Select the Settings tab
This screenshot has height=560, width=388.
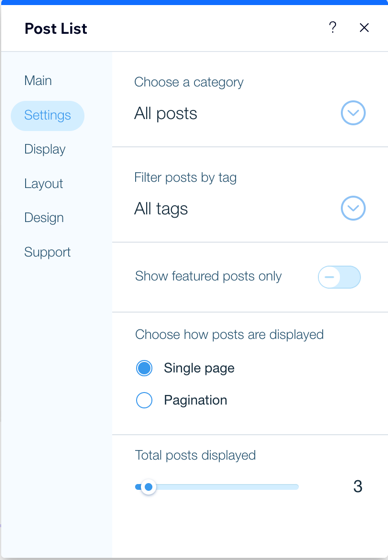[48, 115]
